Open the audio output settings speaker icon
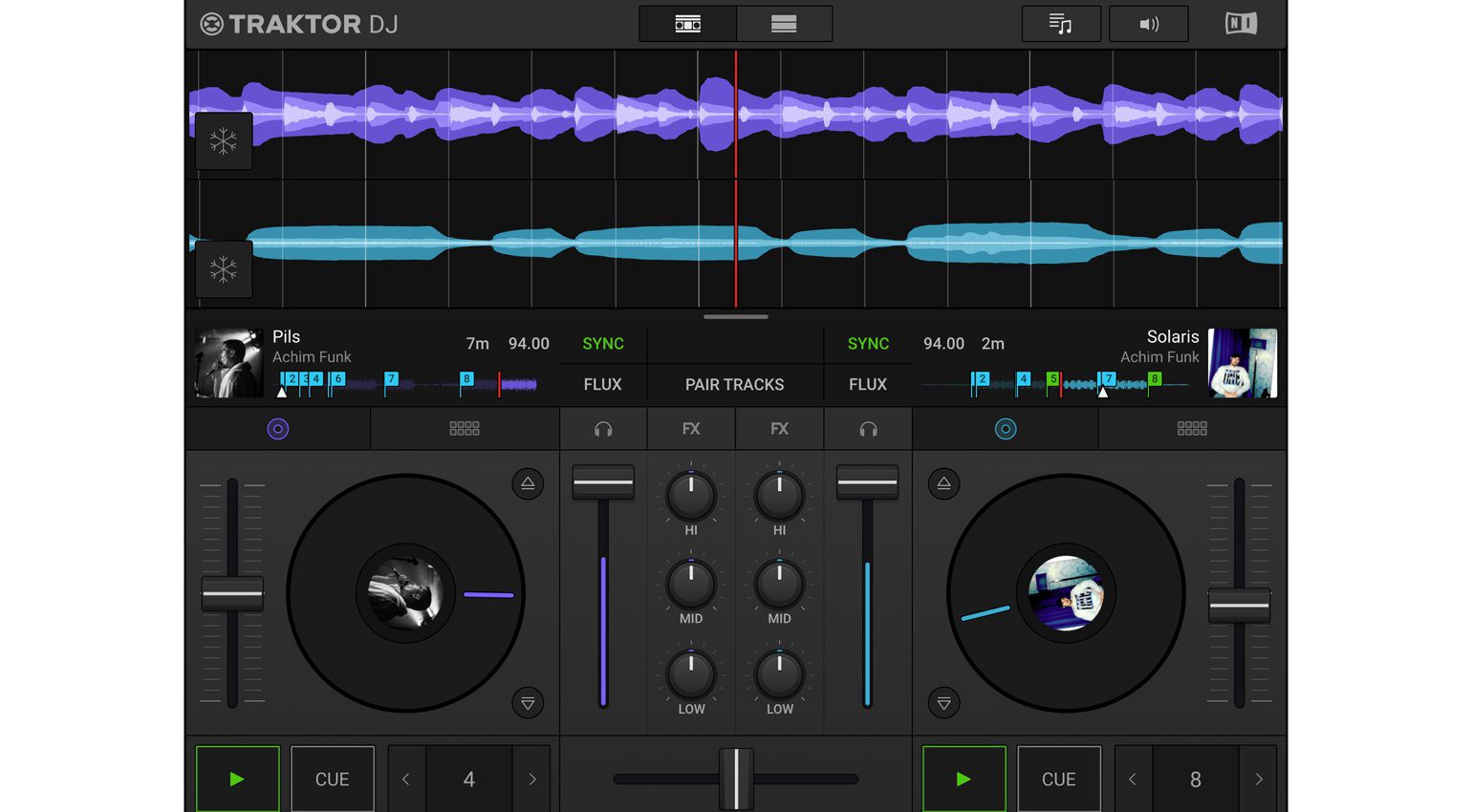1472x812 pixels. pos(1149,24)
